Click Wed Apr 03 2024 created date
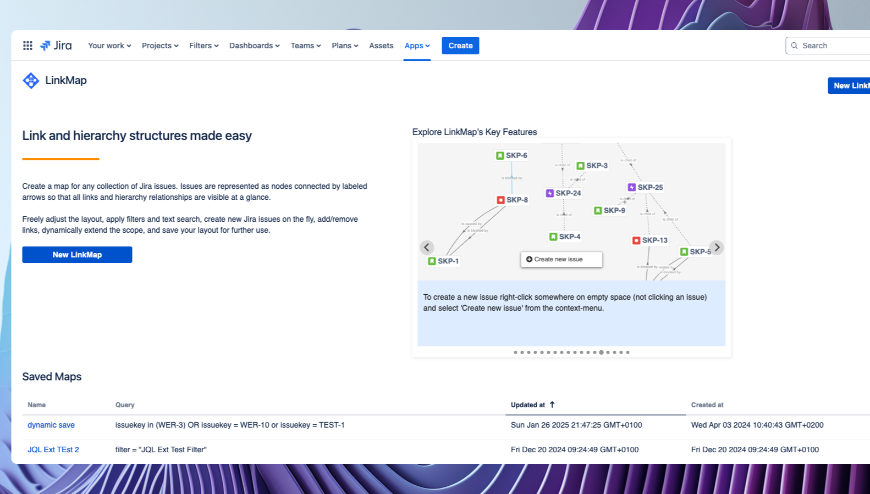870x494 pixels. pyautogui.click(x=757, y=425)
